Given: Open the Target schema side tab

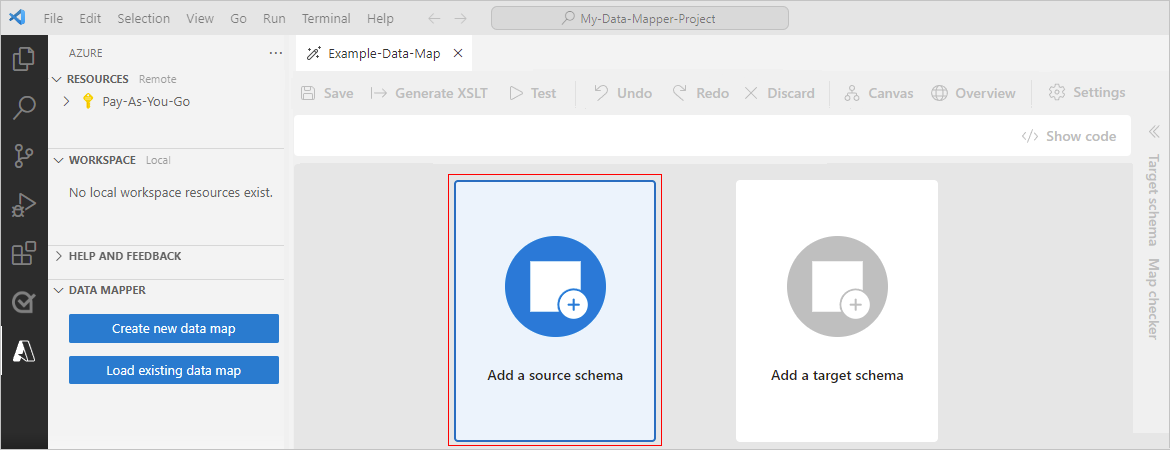Looking at the screenshot, I should point(1154,201).
